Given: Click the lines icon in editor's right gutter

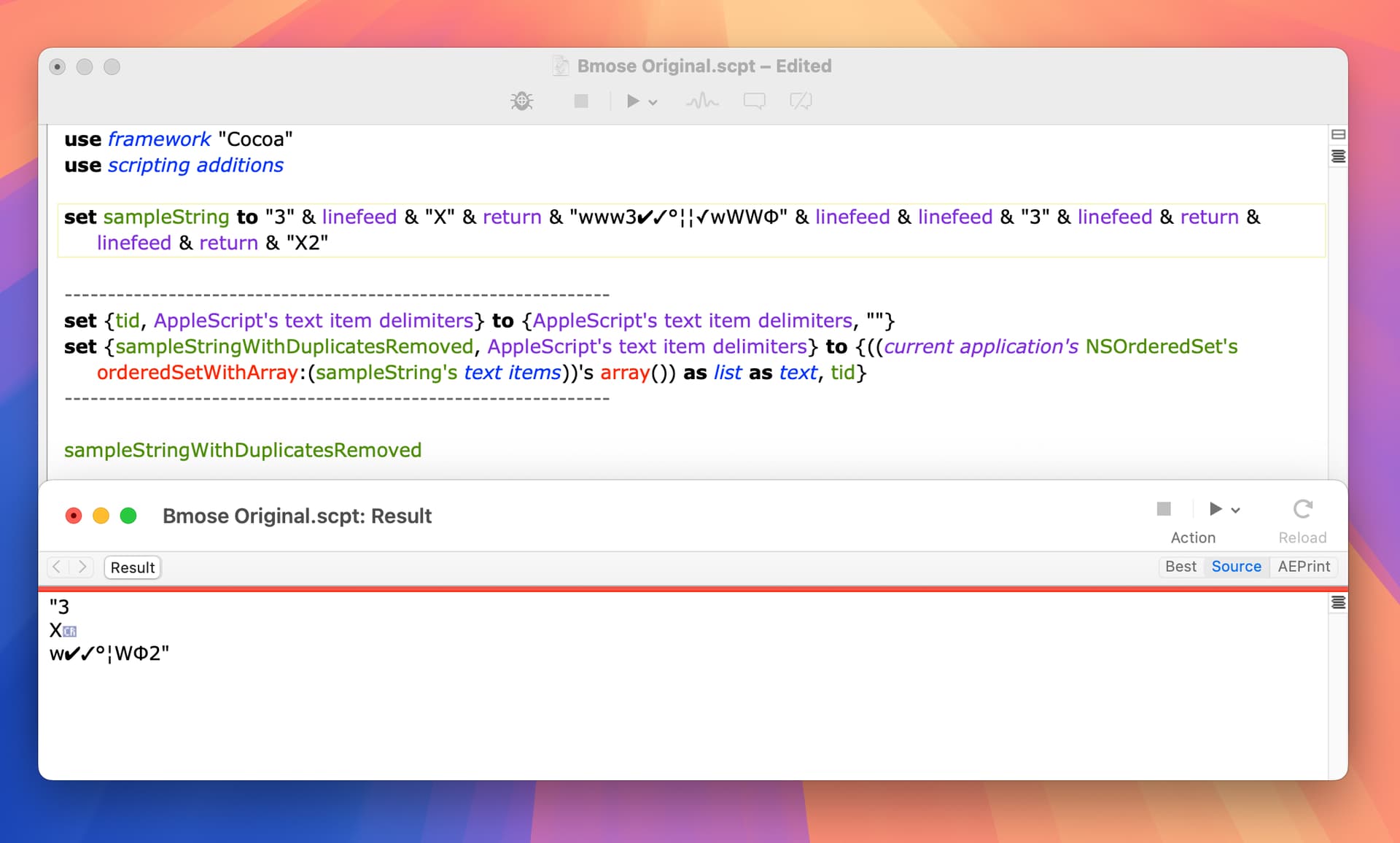Looking at the screenshot, I should coord(1338,156).
